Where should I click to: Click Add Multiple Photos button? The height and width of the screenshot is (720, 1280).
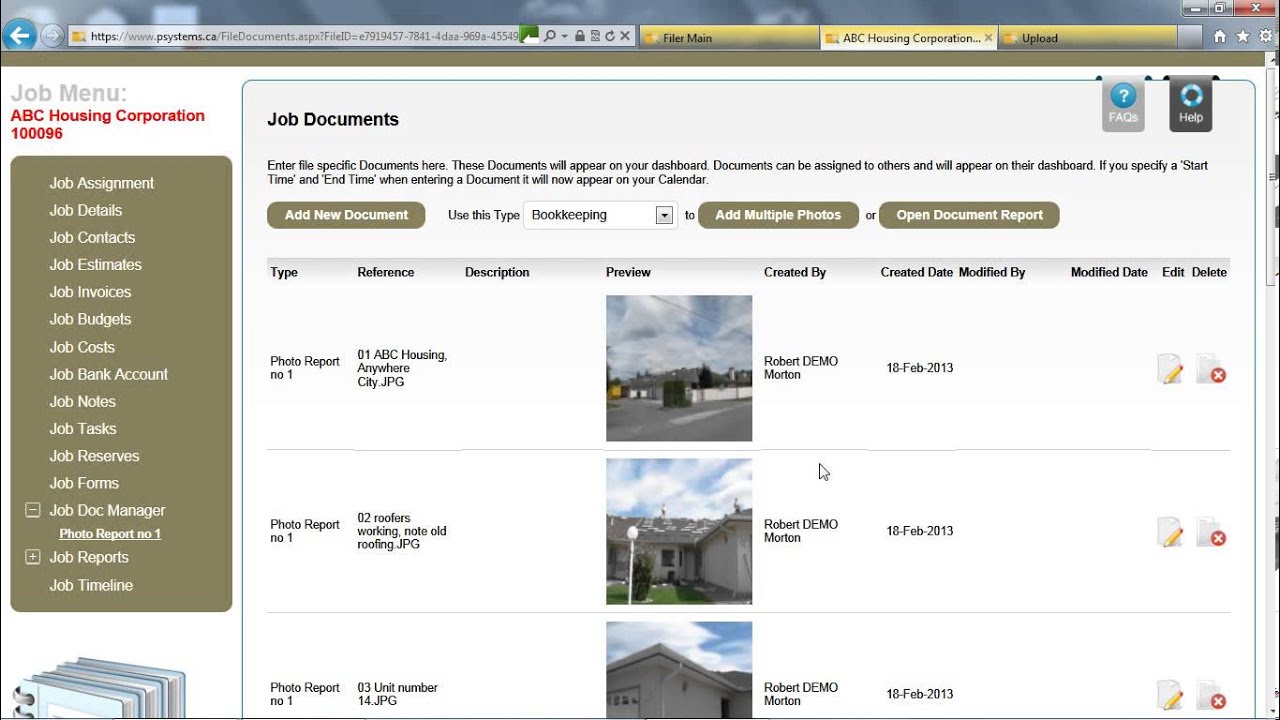pyautogui.click(x=778, y=215)
